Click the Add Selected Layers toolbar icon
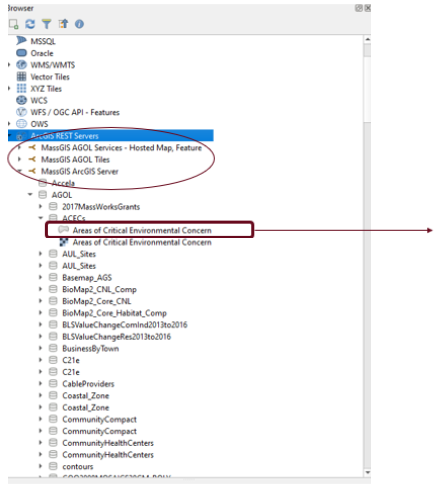438x490 pixels. (x=14, y=24)
